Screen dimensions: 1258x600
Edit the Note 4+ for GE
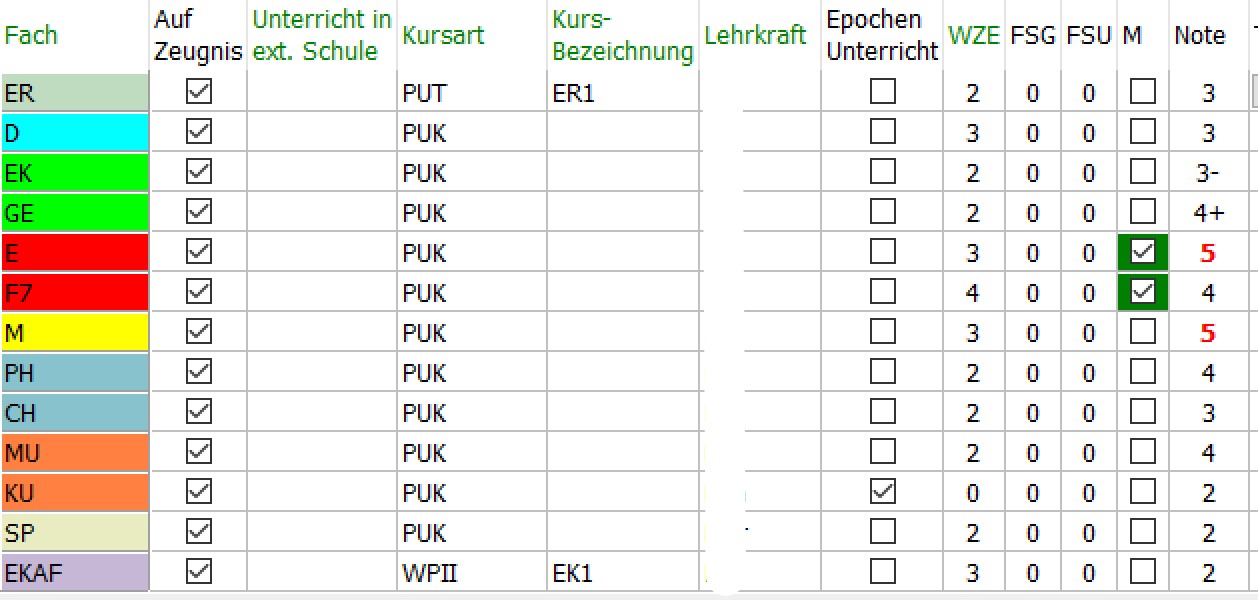pyautogui.click(x=1208, y=213)
